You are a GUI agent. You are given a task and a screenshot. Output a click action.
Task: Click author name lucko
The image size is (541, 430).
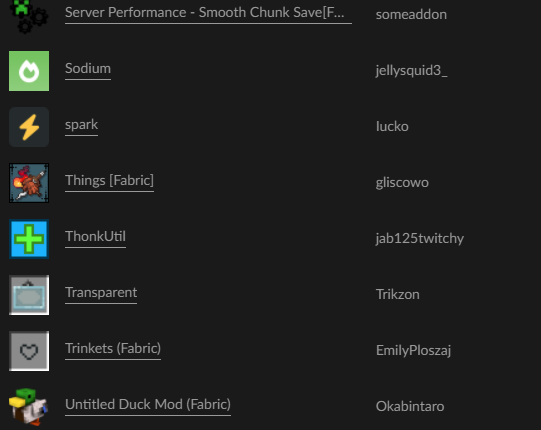pyautogui.click(x=392, y=127)
